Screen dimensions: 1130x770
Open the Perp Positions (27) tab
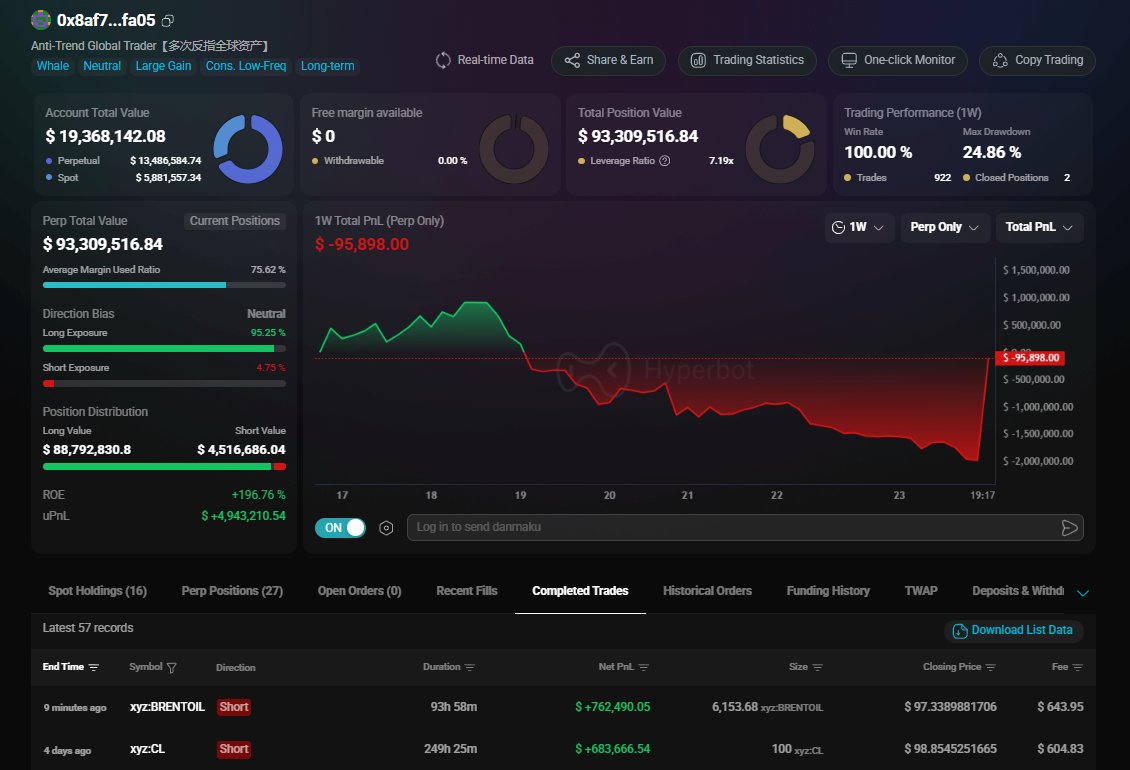[232, 591]
